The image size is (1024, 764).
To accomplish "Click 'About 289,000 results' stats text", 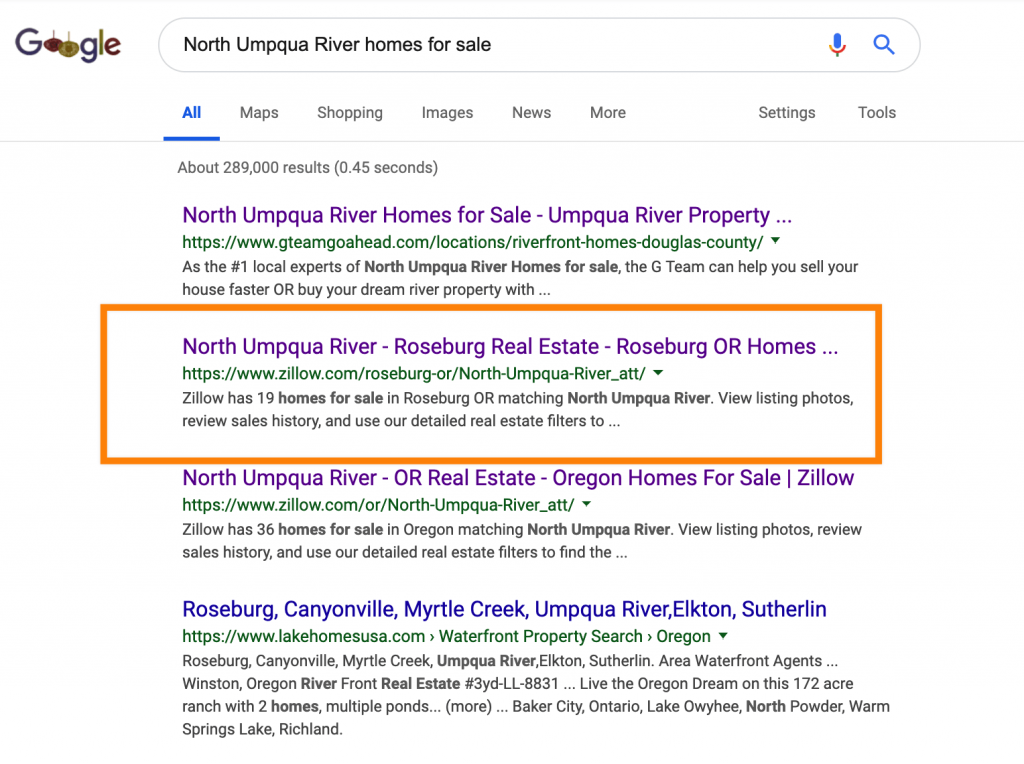I will pyautogui.click(x=308, y=168).
